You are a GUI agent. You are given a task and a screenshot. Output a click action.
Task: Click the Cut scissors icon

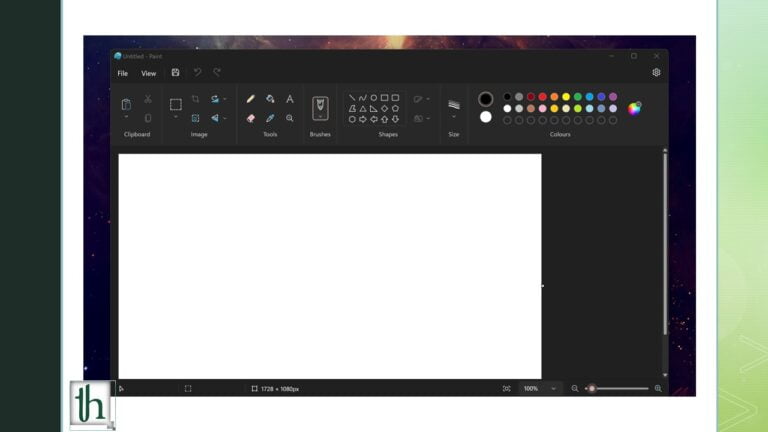coord(148,99)
